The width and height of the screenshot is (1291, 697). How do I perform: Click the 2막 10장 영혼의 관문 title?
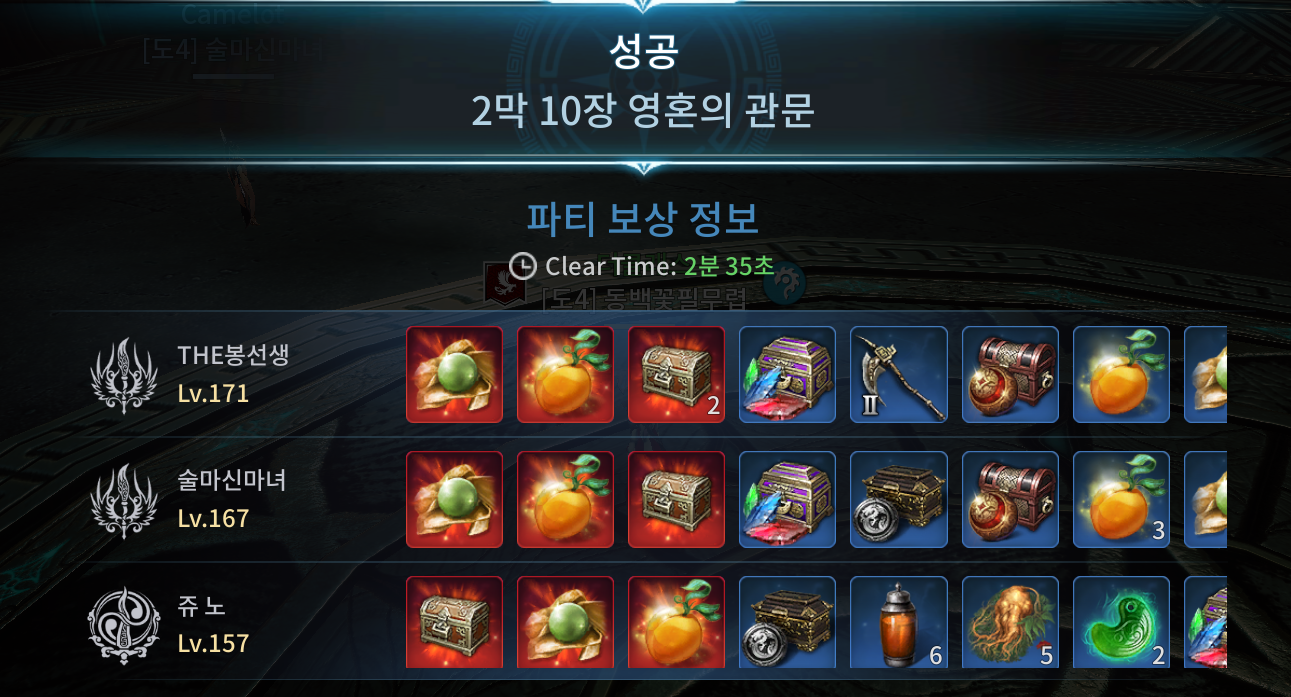point(643,111)
